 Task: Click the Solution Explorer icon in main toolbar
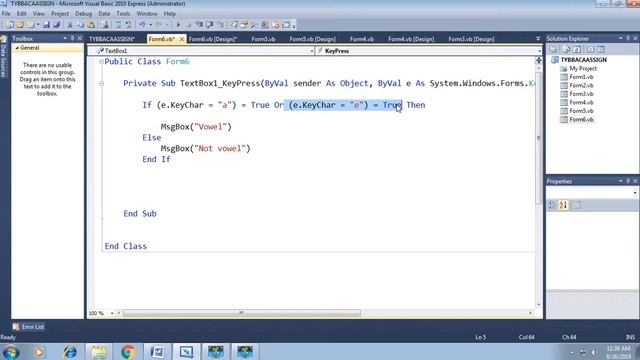233,25
